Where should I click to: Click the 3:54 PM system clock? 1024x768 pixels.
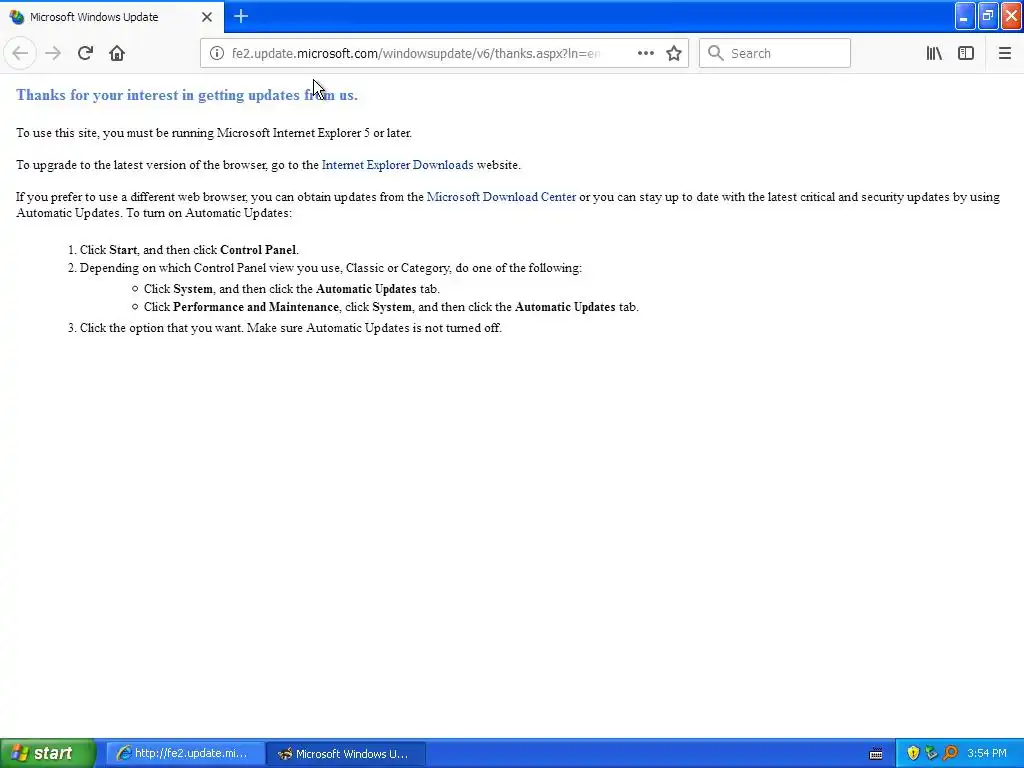(987, 754)
